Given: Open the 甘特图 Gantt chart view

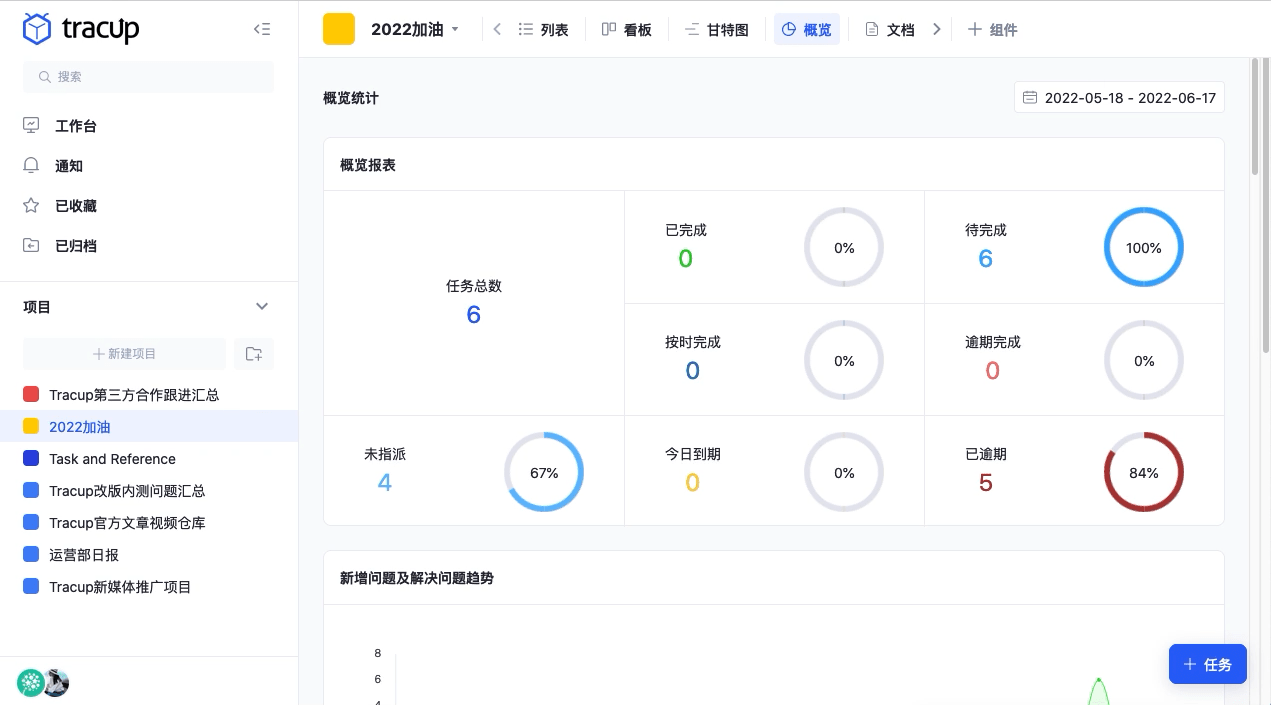Looking at the screenshot, I should coord(716,29).
